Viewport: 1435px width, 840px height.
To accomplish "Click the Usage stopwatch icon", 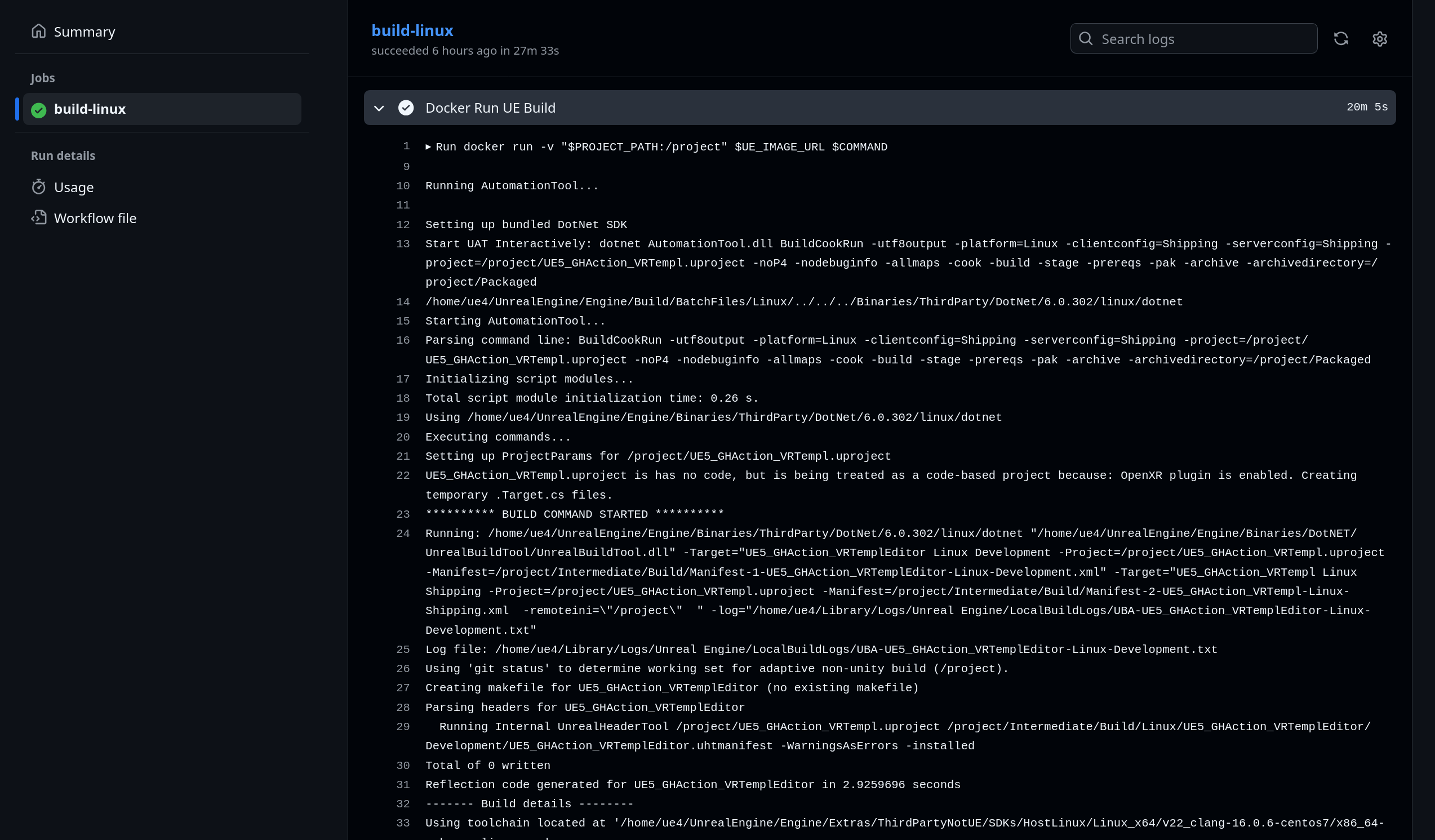I will (38, 187).
